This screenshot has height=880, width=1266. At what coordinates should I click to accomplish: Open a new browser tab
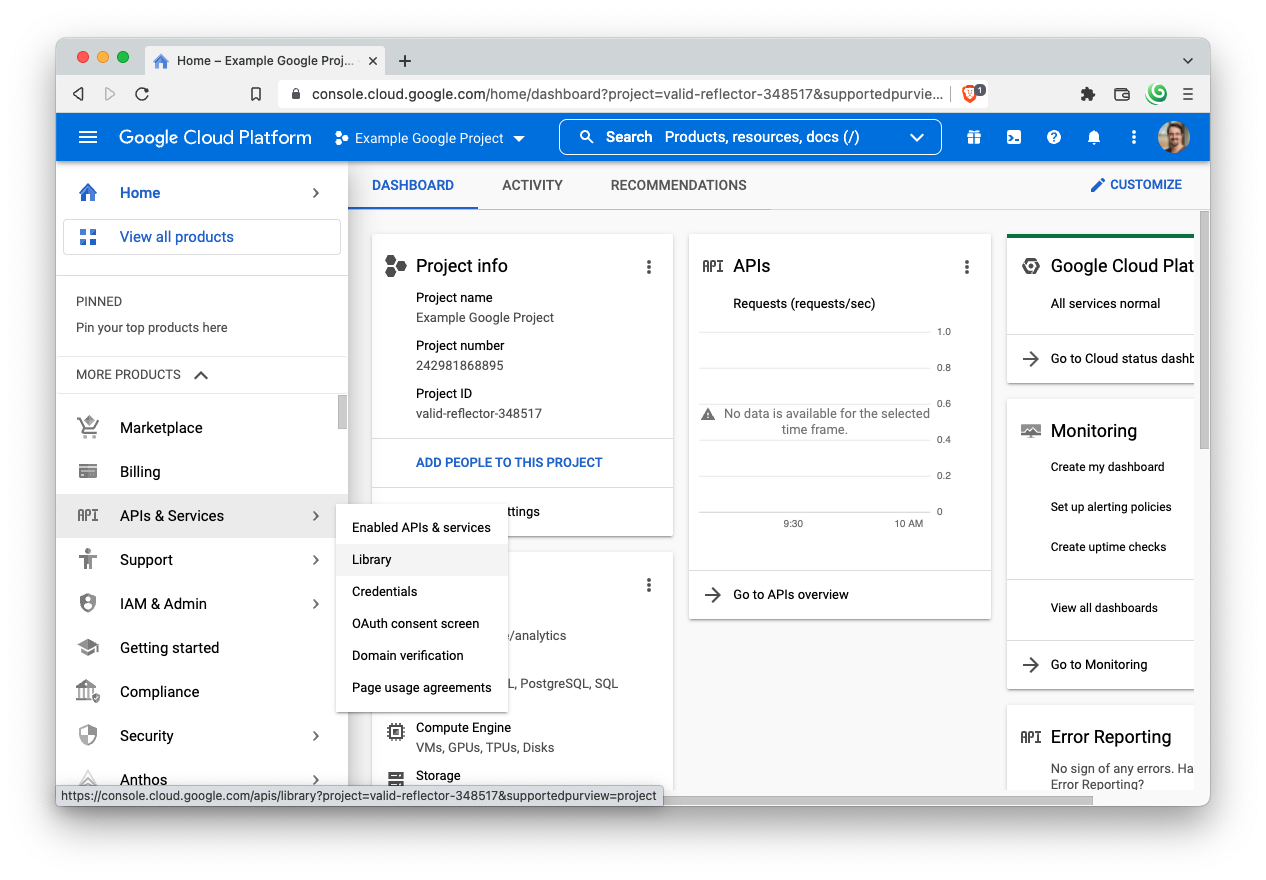click(405, 61)
